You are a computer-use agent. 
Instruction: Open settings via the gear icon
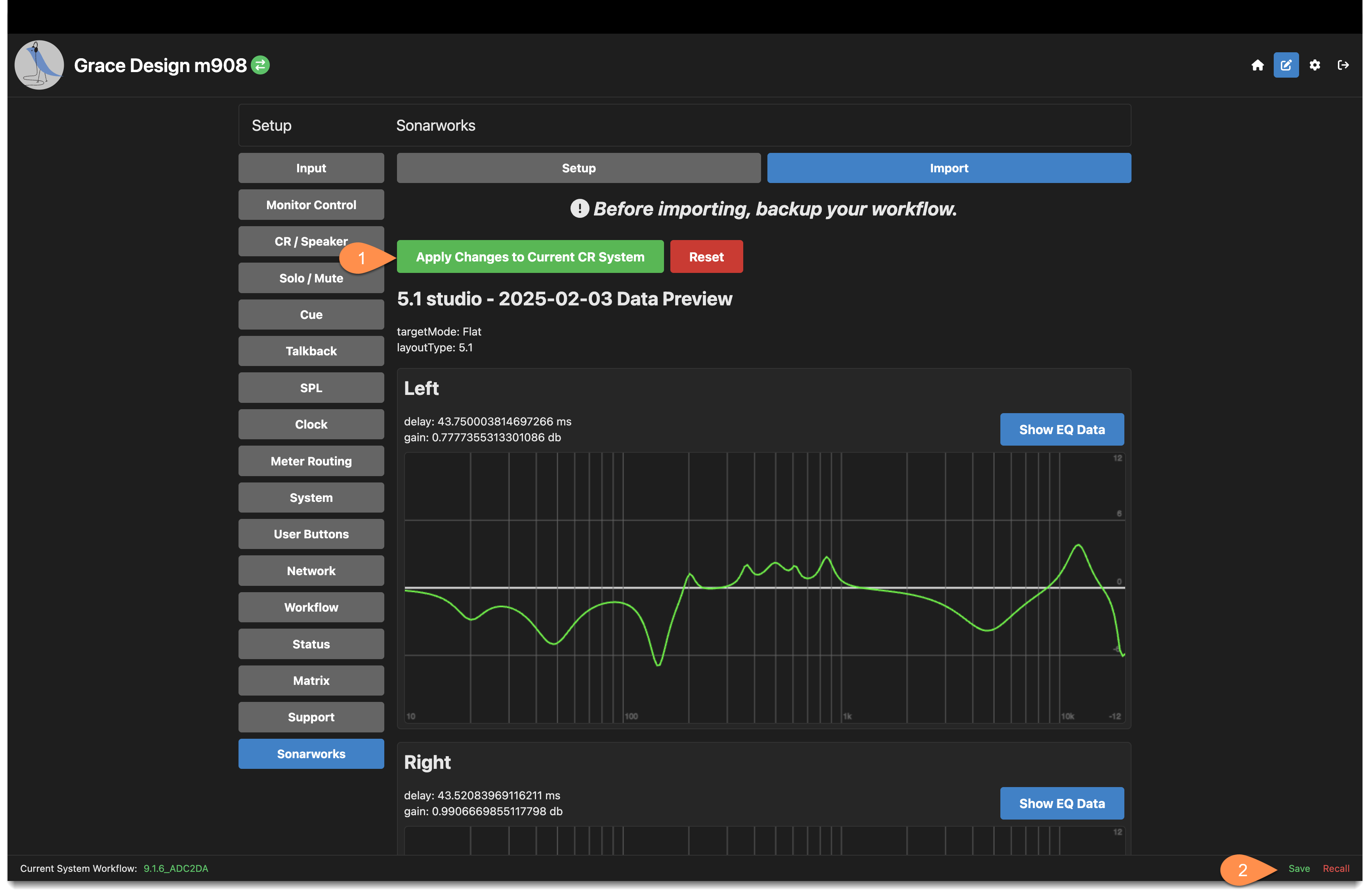1315,65
